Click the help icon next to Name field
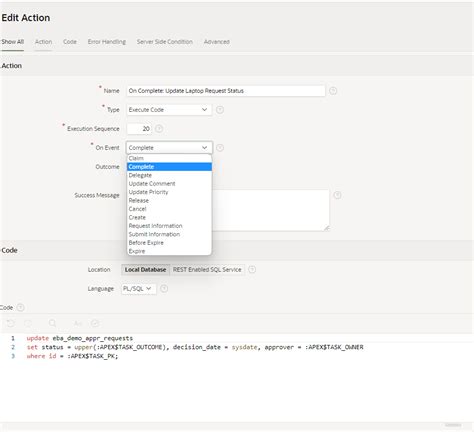474x432 pixels. (x=333, y=91)
